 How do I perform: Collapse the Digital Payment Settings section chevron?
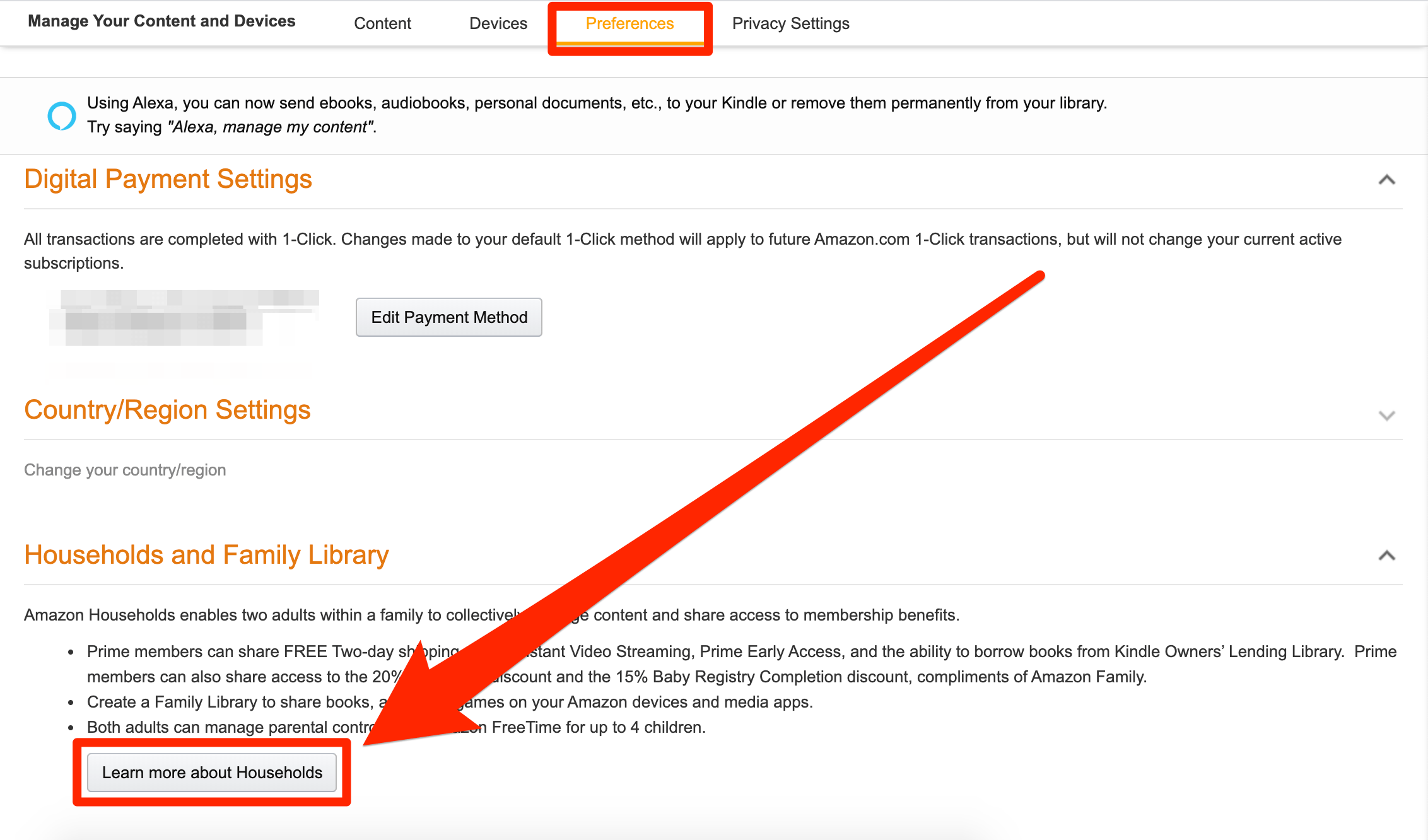pyautogui.click(x=1386, y=180)
